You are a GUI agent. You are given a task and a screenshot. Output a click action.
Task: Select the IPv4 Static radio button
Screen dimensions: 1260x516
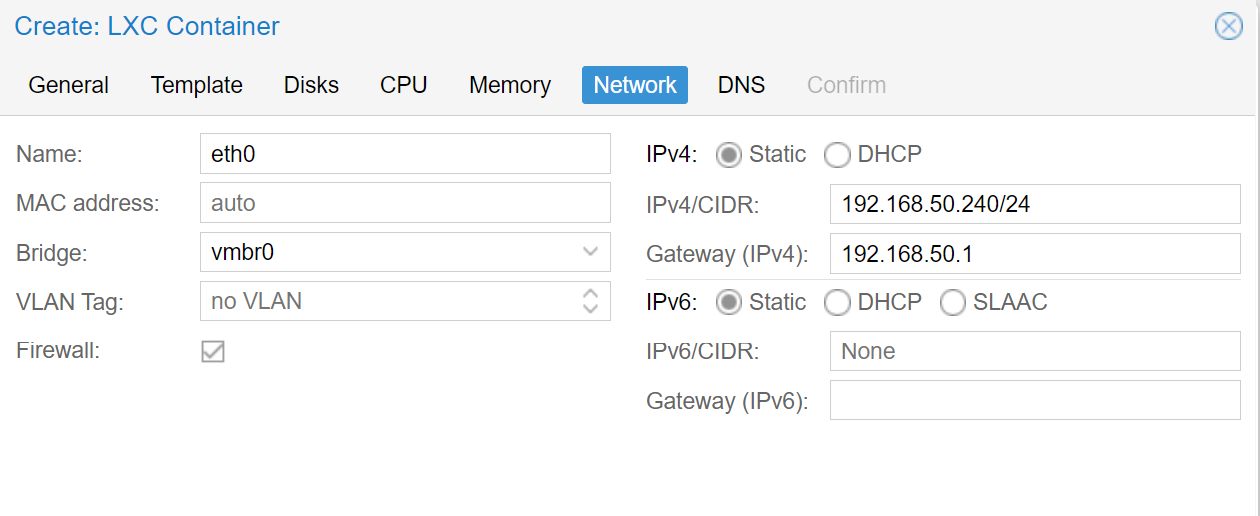tap(730, 155)
